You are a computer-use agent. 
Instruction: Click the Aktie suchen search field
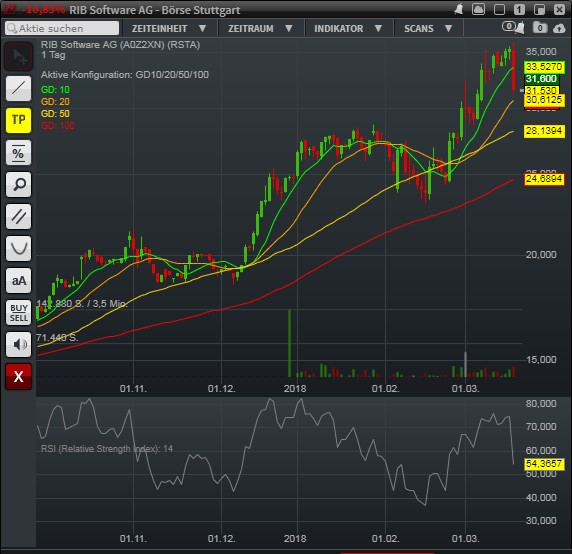(62, 28)
